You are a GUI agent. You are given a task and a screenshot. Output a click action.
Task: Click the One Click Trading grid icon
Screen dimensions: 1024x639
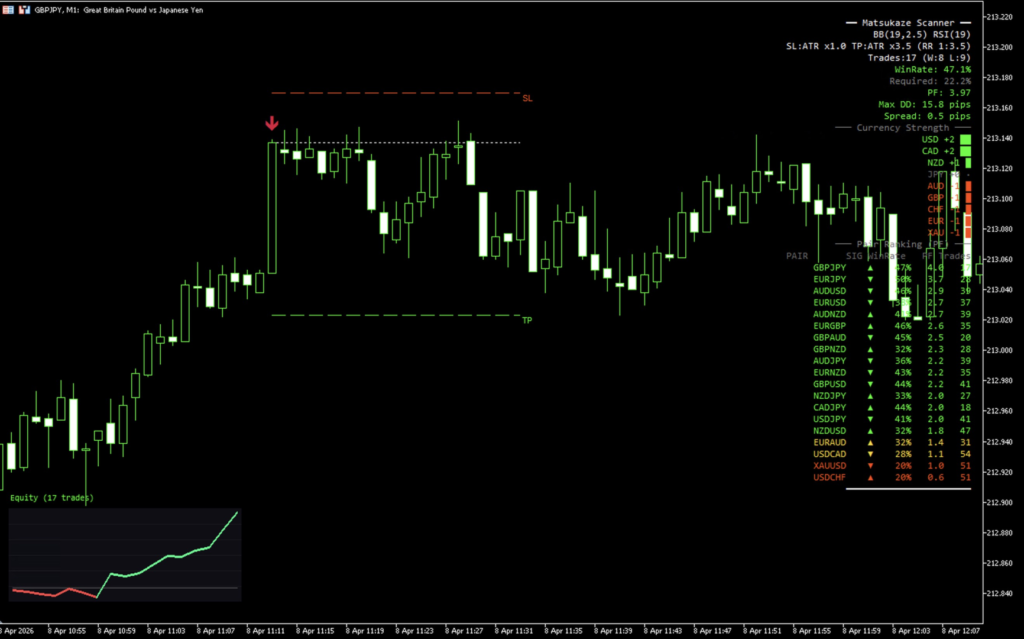point(7,8)
